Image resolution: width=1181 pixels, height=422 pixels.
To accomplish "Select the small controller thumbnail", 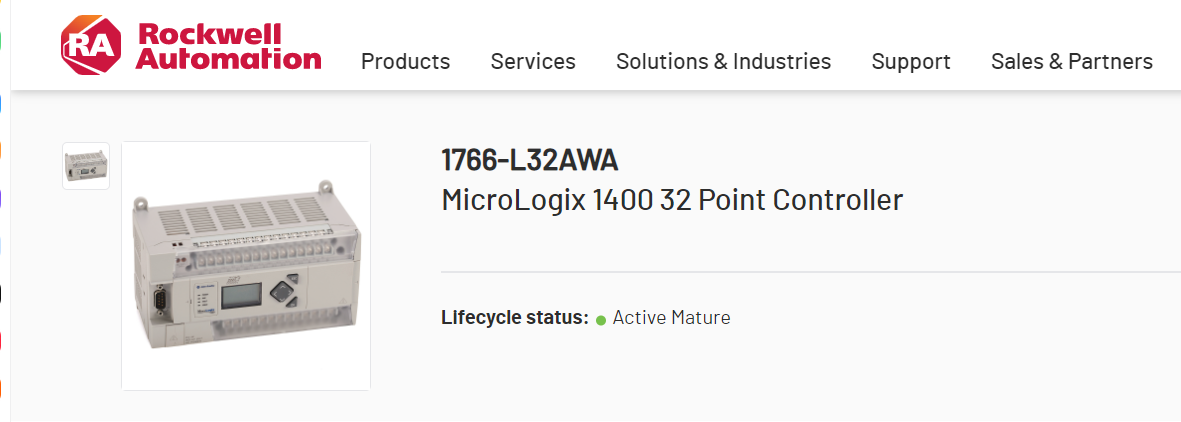I will click(86, 165).
